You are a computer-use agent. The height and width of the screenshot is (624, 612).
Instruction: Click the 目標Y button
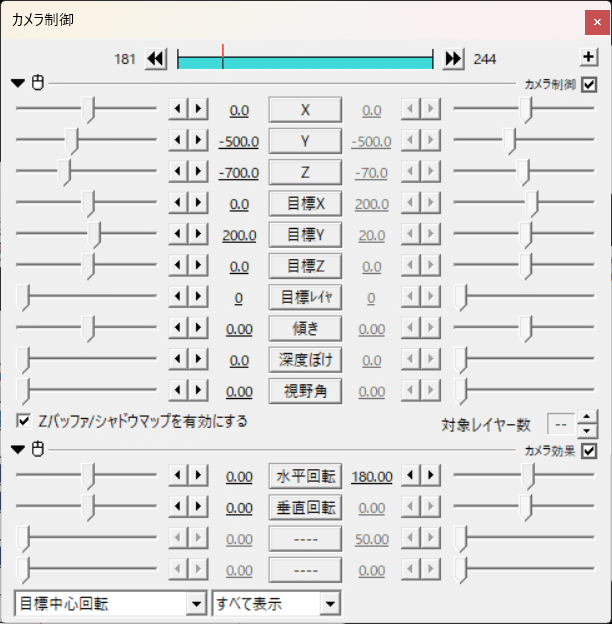click(305, 234)
